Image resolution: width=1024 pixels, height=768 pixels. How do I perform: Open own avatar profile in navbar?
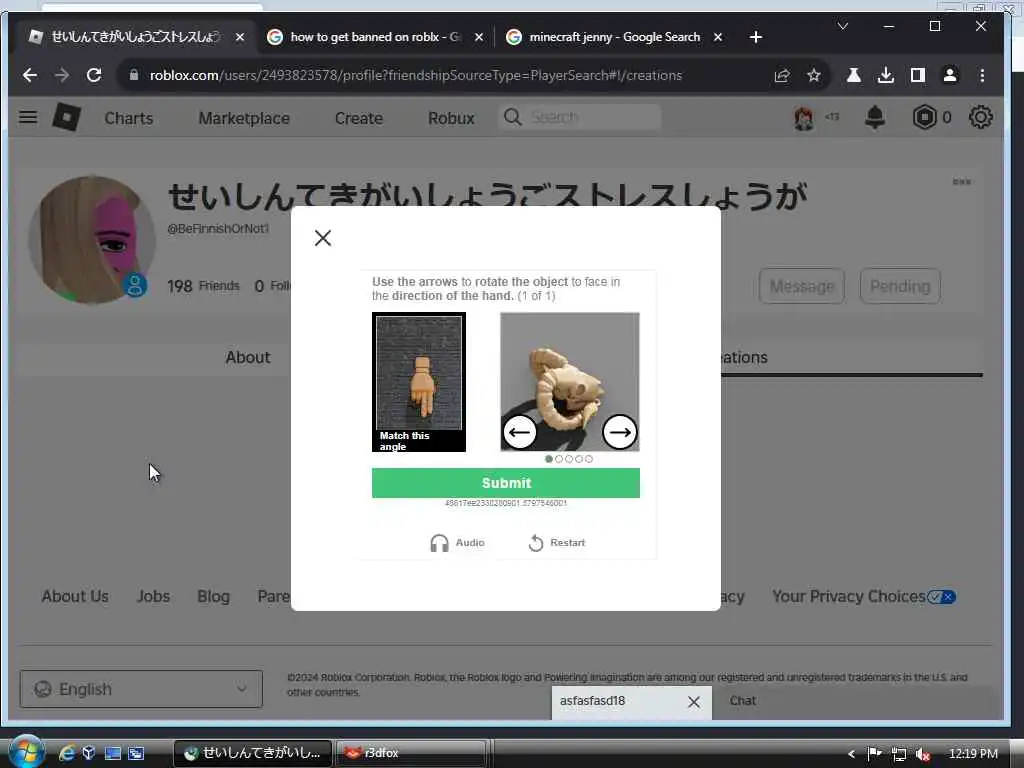click(x=804, y=118)
